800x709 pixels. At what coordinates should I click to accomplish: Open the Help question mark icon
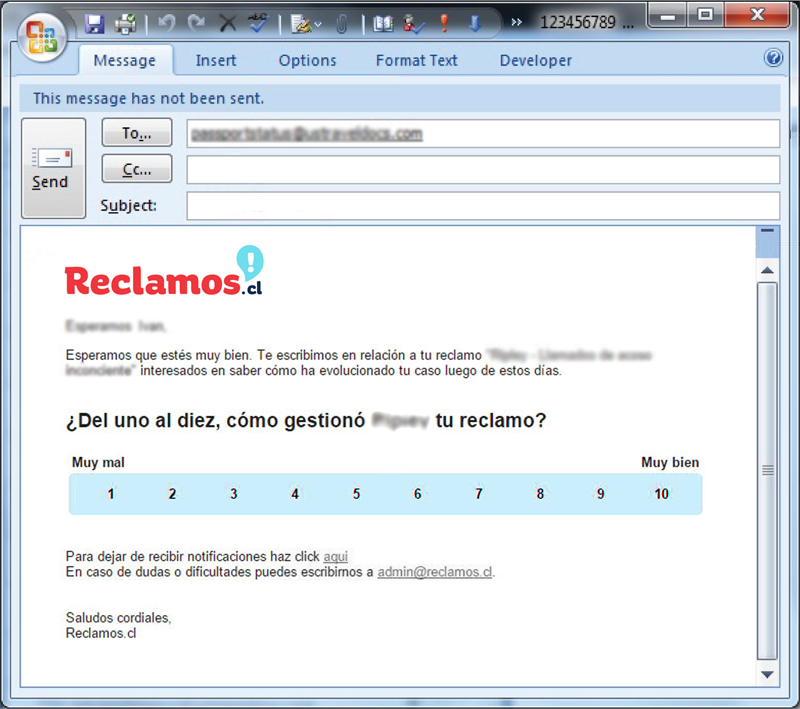tap(773, 58)
